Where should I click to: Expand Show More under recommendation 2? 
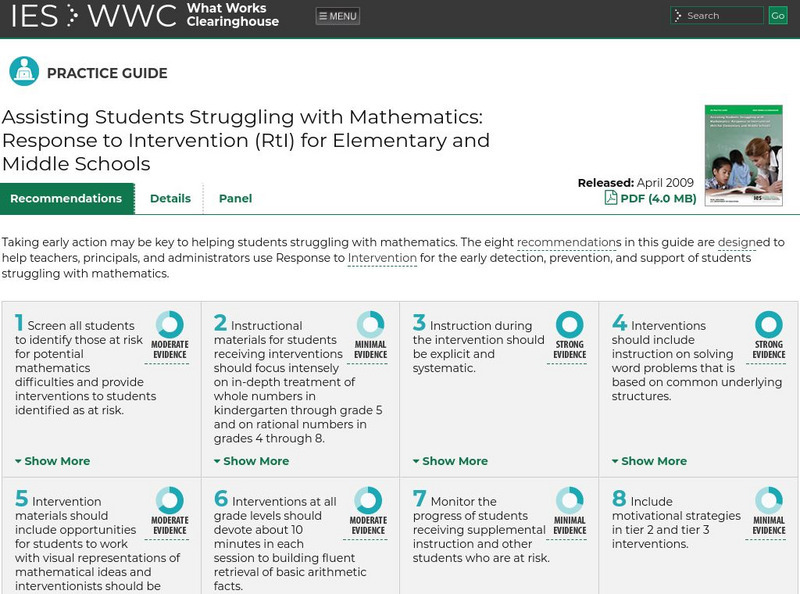click(x=251, y=461)
